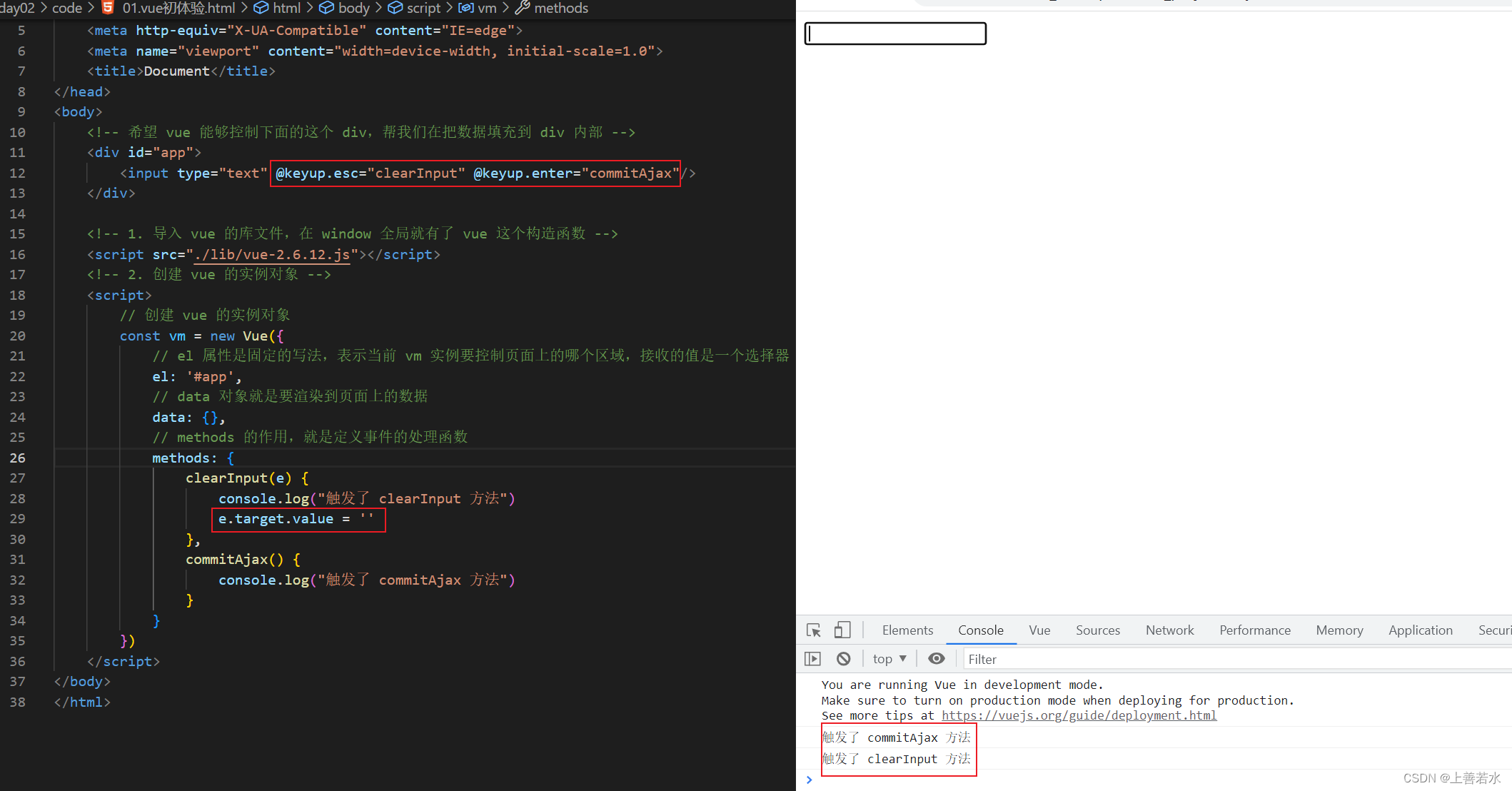Click line number 12 in gutter
The height and width of the screenshot is (791, 1512).
coord(18,173)
